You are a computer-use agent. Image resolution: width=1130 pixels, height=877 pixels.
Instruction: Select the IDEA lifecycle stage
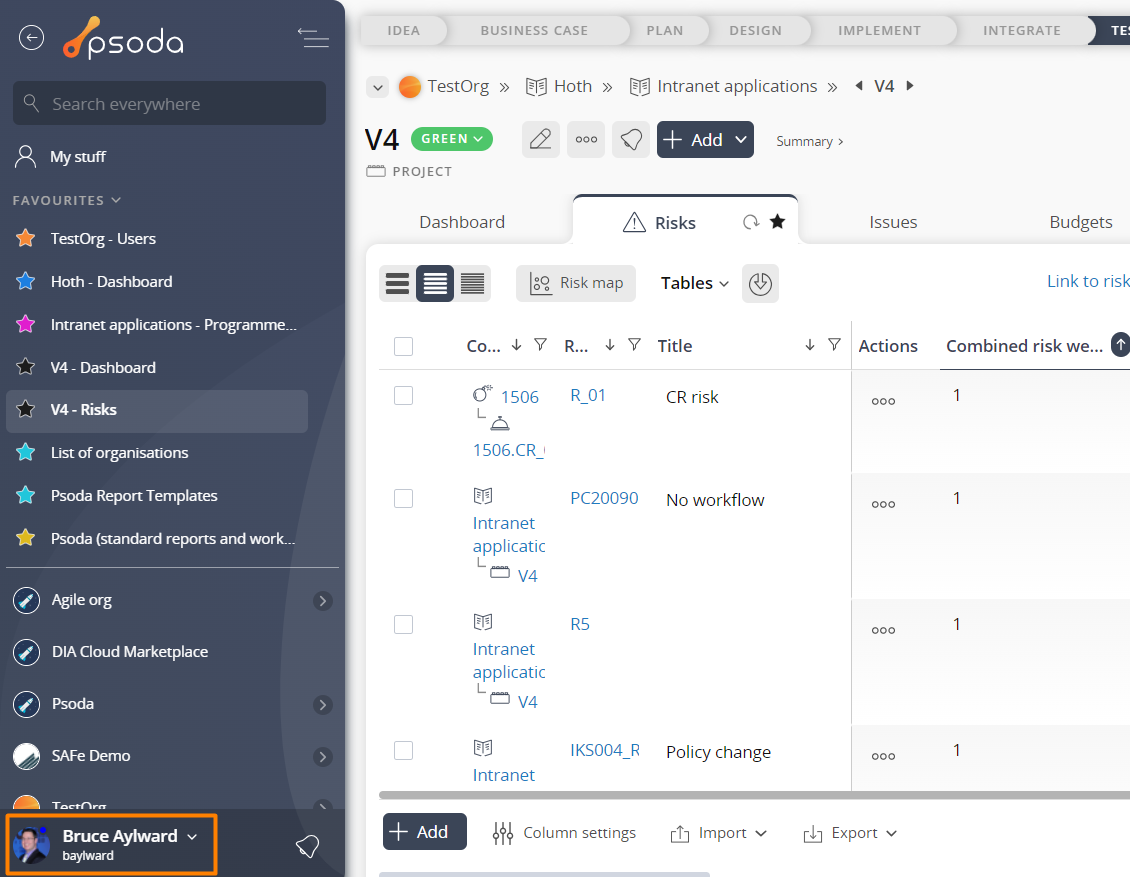coord(404,30)
